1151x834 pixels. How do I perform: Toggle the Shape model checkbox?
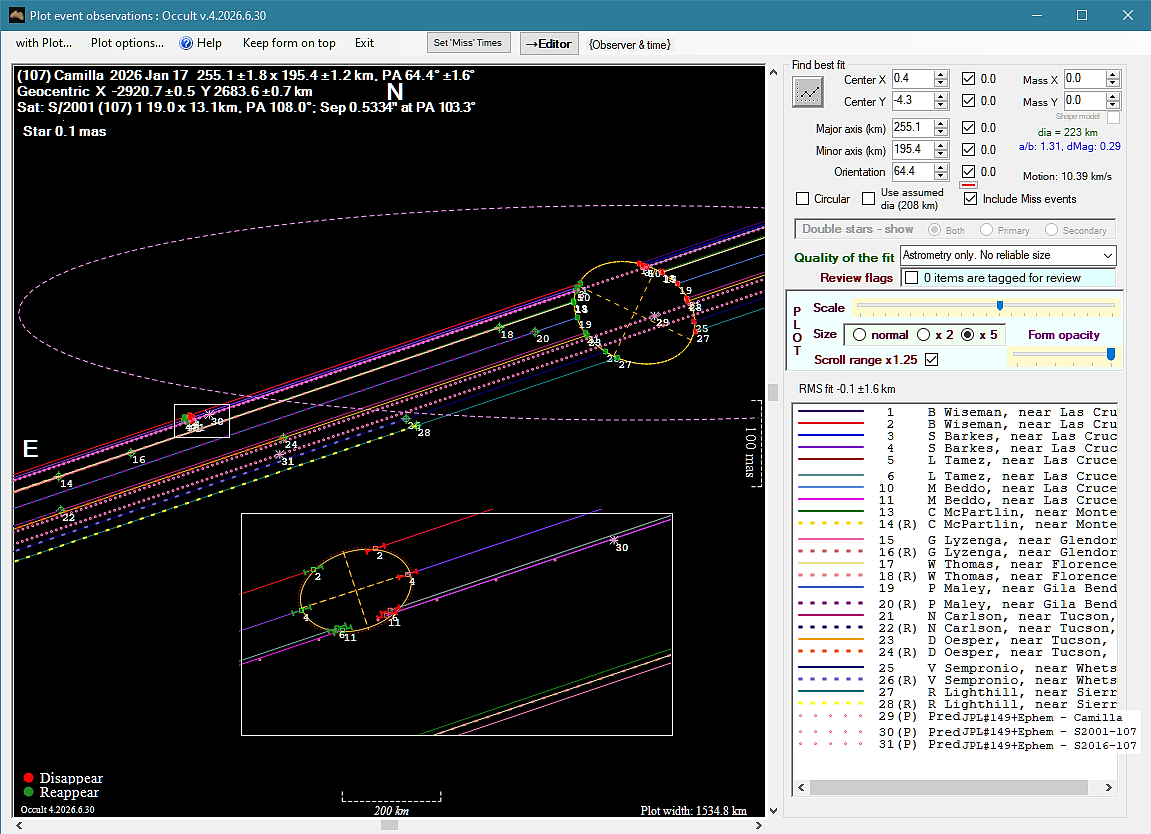(1114, 117)
